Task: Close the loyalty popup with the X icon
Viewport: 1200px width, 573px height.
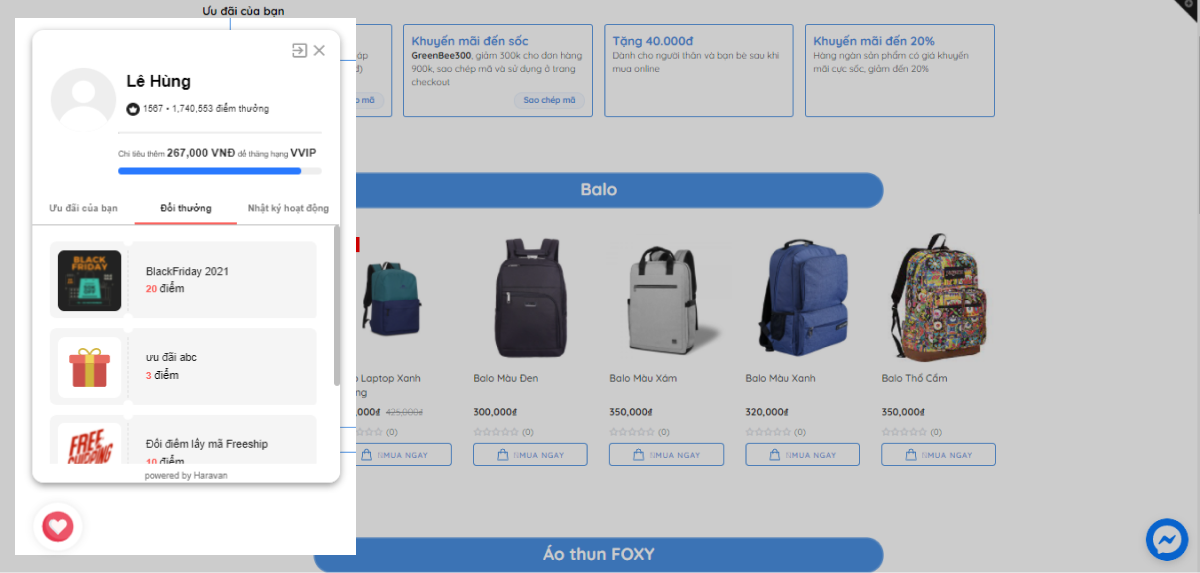Action: (319, 50)
